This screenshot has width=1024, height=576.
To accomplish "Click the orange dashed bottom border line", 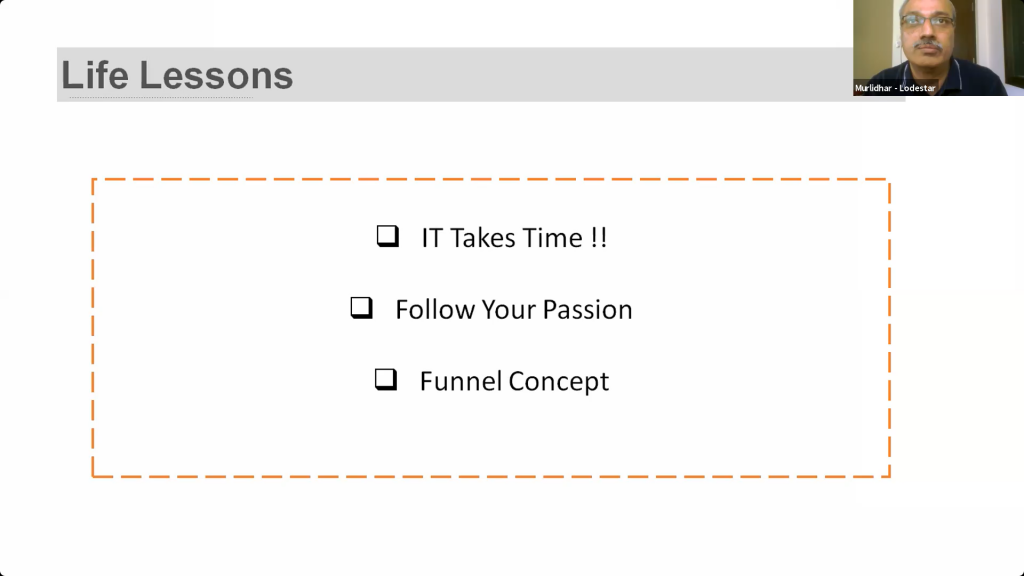I will click(491, 477).
